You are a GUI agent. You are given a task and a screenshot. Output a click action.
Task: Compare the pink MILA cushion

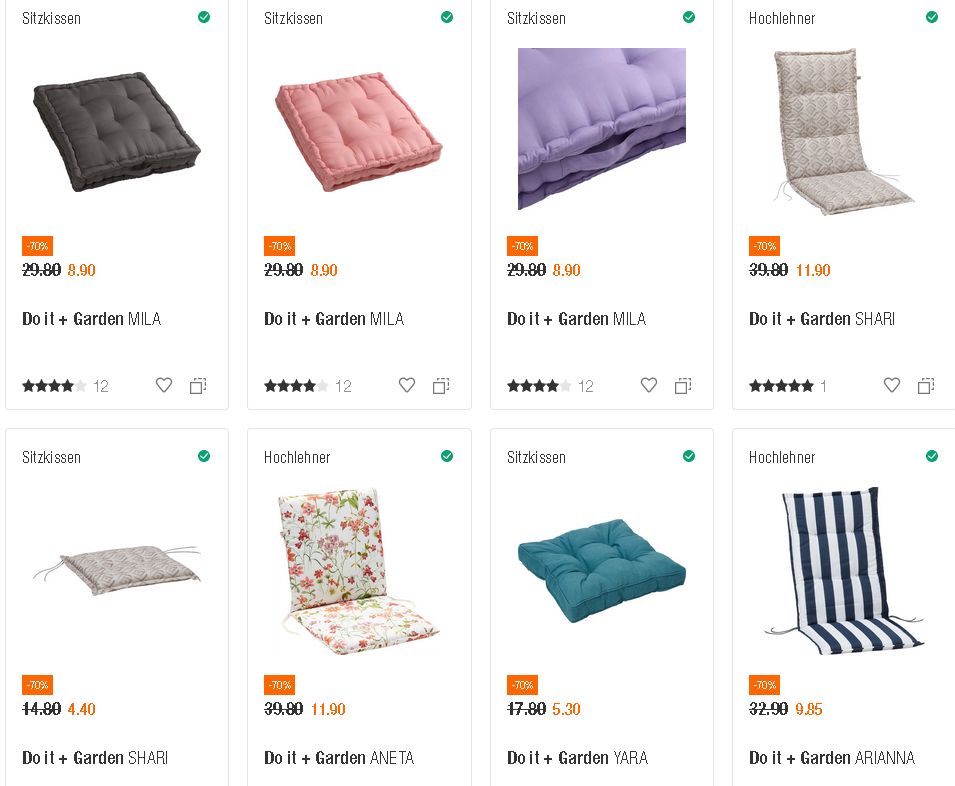tap(441, 385)
